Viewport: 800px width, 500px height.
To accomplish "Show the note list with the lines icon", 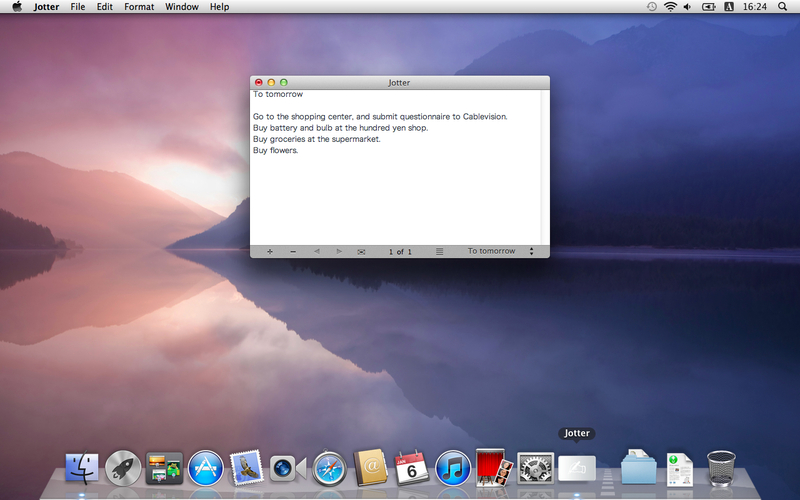I will (439, 252).
